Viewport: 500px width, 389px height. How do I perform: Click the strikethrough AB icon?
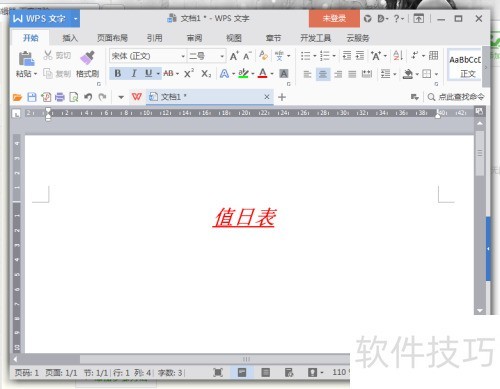[168, 73]
